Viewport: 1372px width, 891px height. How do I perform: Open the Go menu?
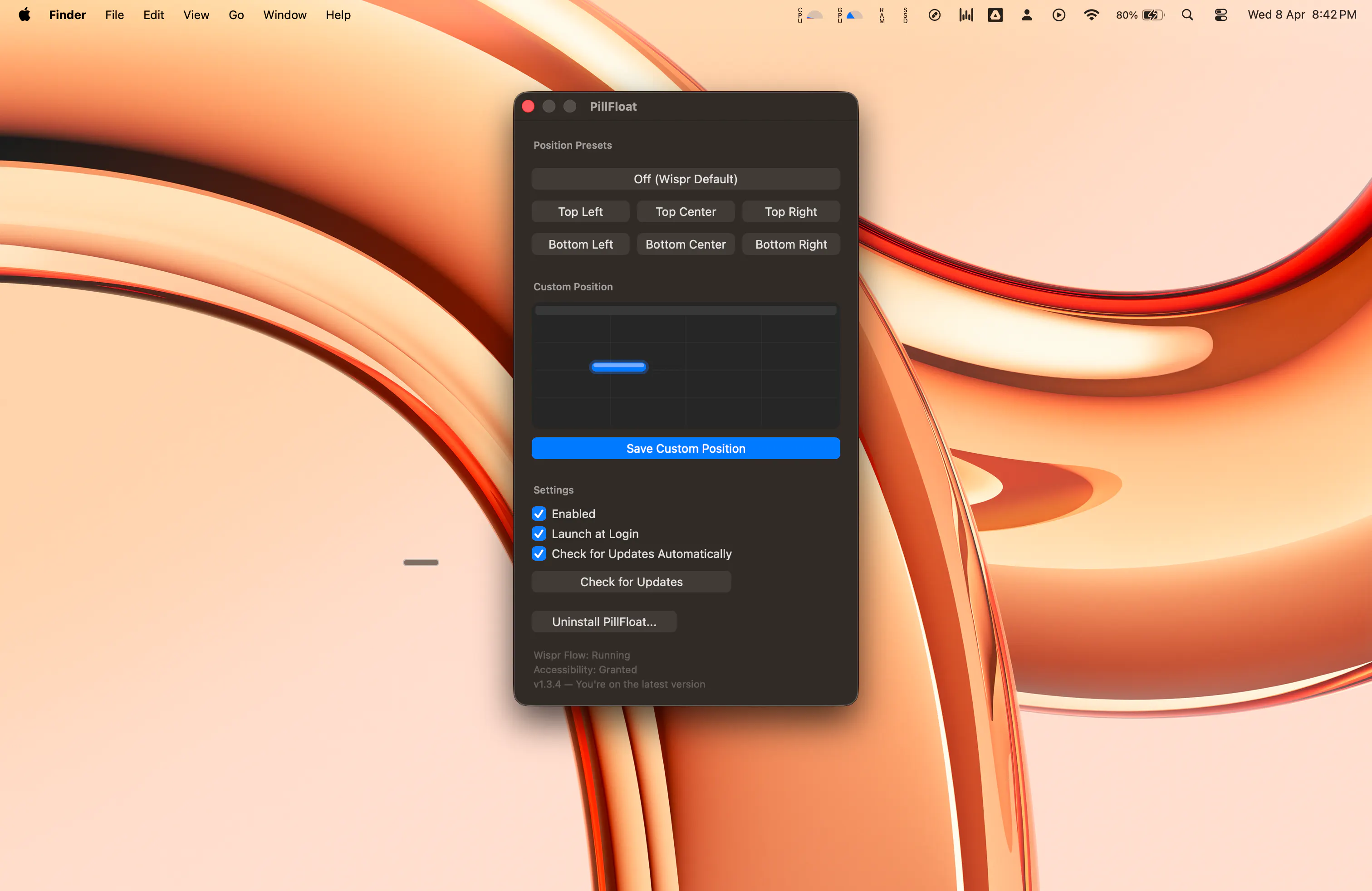236,15
